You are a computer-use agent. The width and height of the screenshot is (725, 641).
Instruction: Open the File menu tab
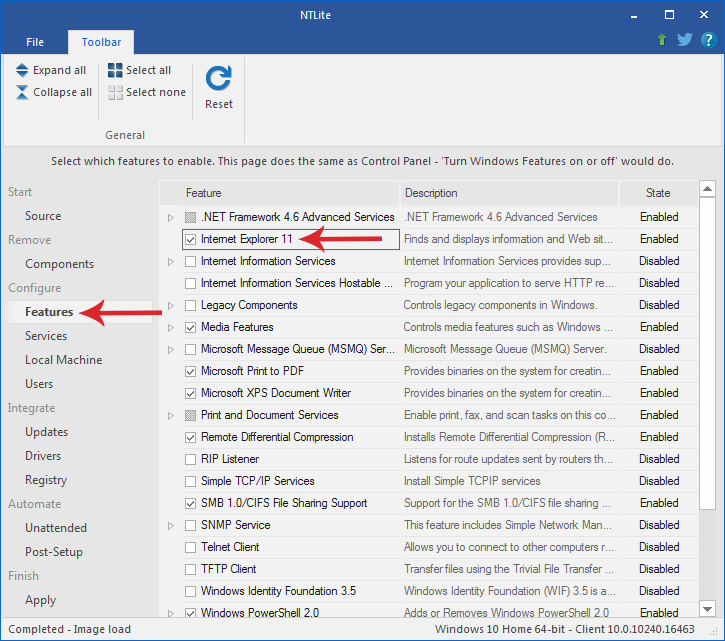click(x=35, y=42)
